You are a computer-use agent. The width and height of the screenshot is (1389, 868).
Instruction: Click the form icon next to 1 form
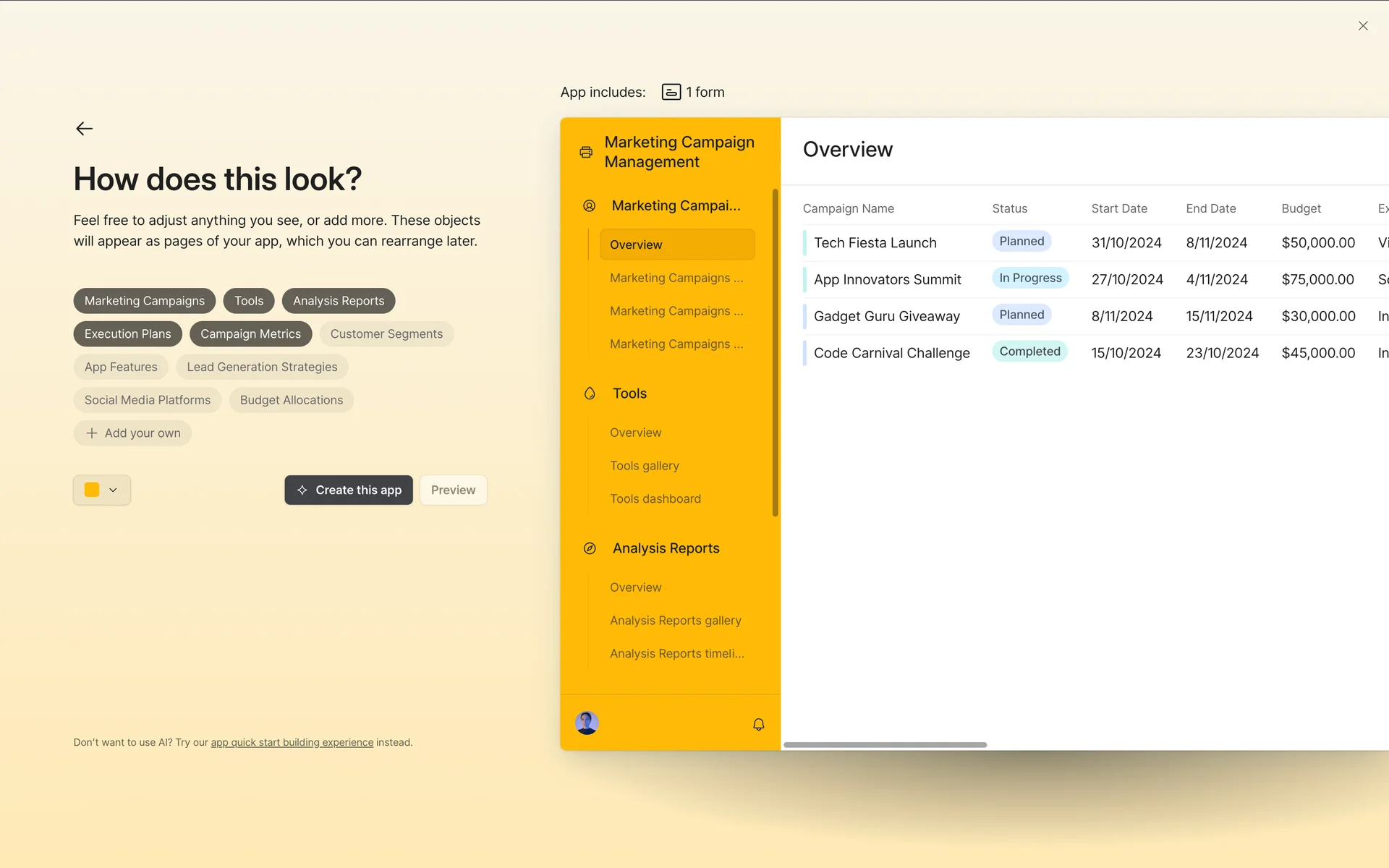[x=671, y=92]
